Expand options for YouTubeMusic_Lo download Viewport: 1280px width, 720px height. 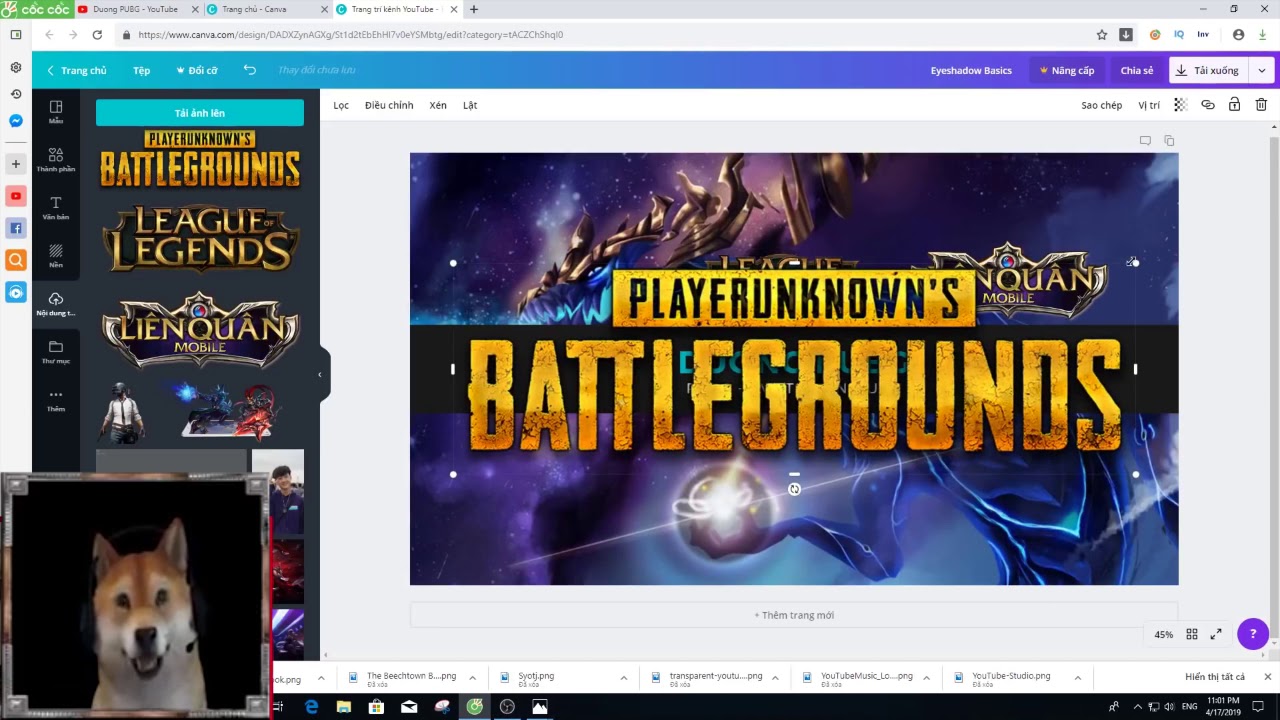[926, 678]
